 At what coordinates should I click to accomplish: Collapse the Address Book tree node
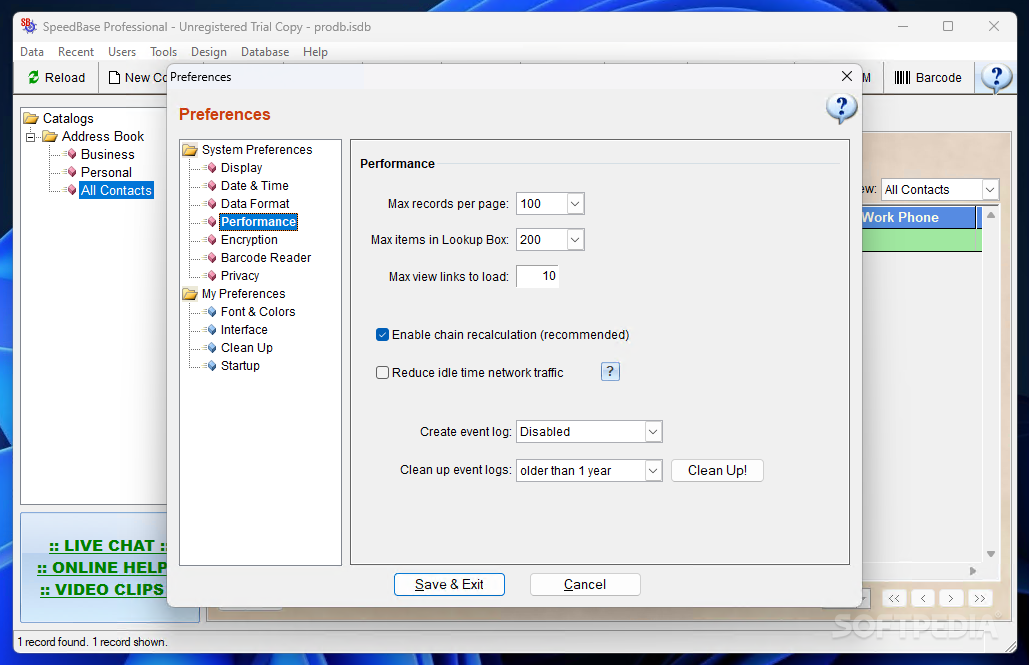coord(31,137)
